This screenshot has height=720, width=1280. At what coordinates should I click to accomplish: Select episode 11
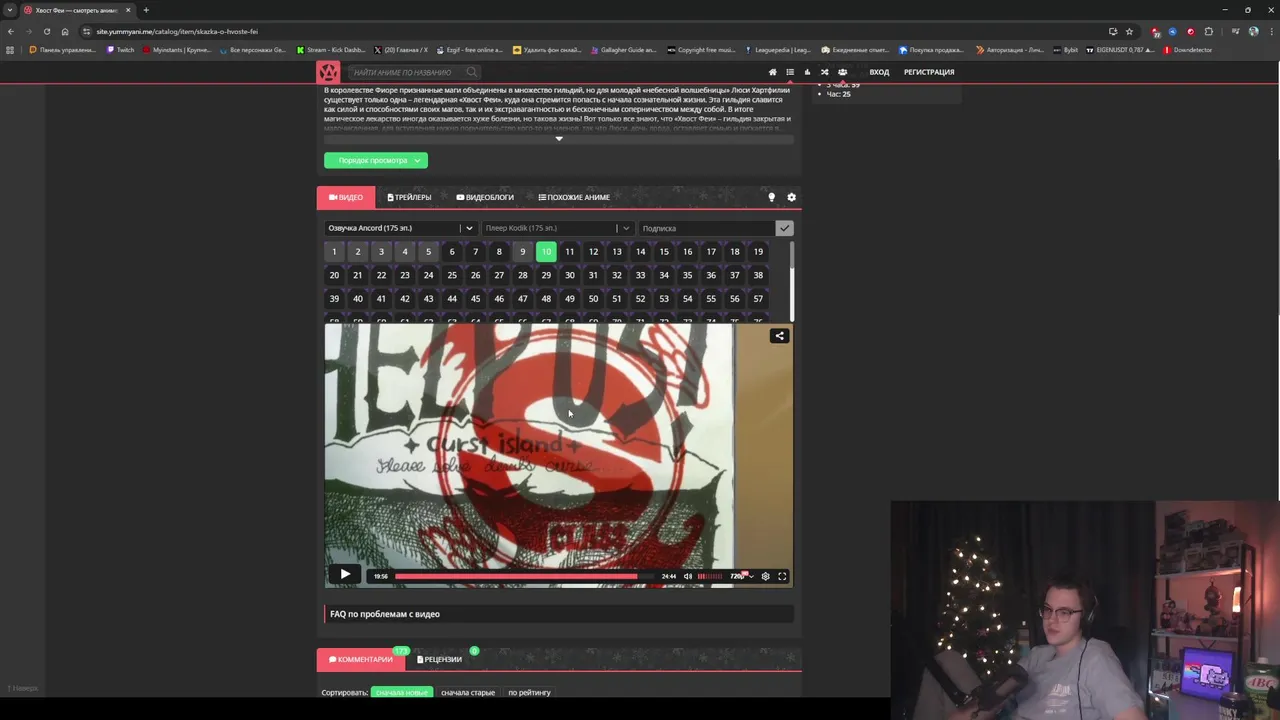point(570,252)
